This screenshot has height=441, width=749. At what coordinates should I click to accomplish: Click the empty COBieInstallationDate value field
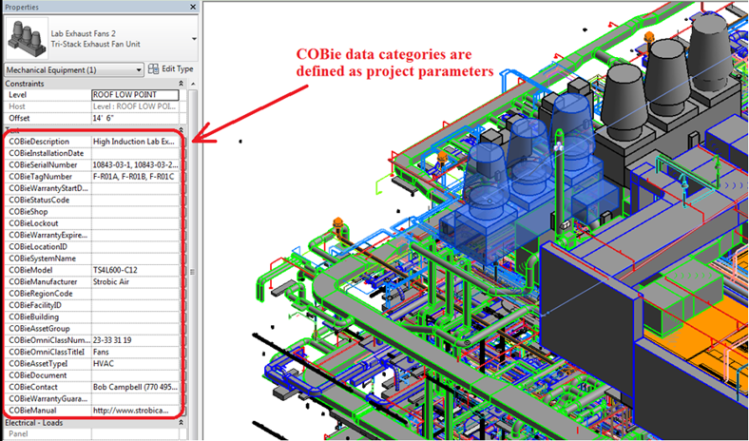(137, 153)
